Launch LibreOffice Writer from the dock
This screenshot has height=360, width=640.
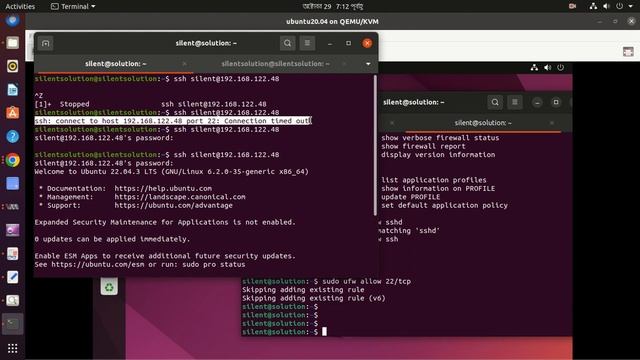[x=12, y=90]
